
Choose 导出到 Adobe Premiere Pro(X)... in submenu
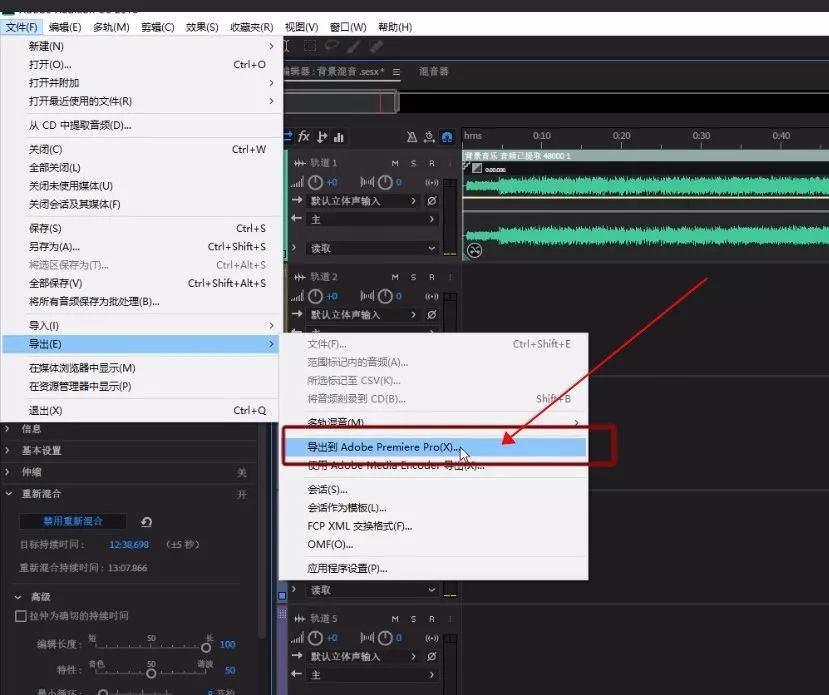click(385, 447)
